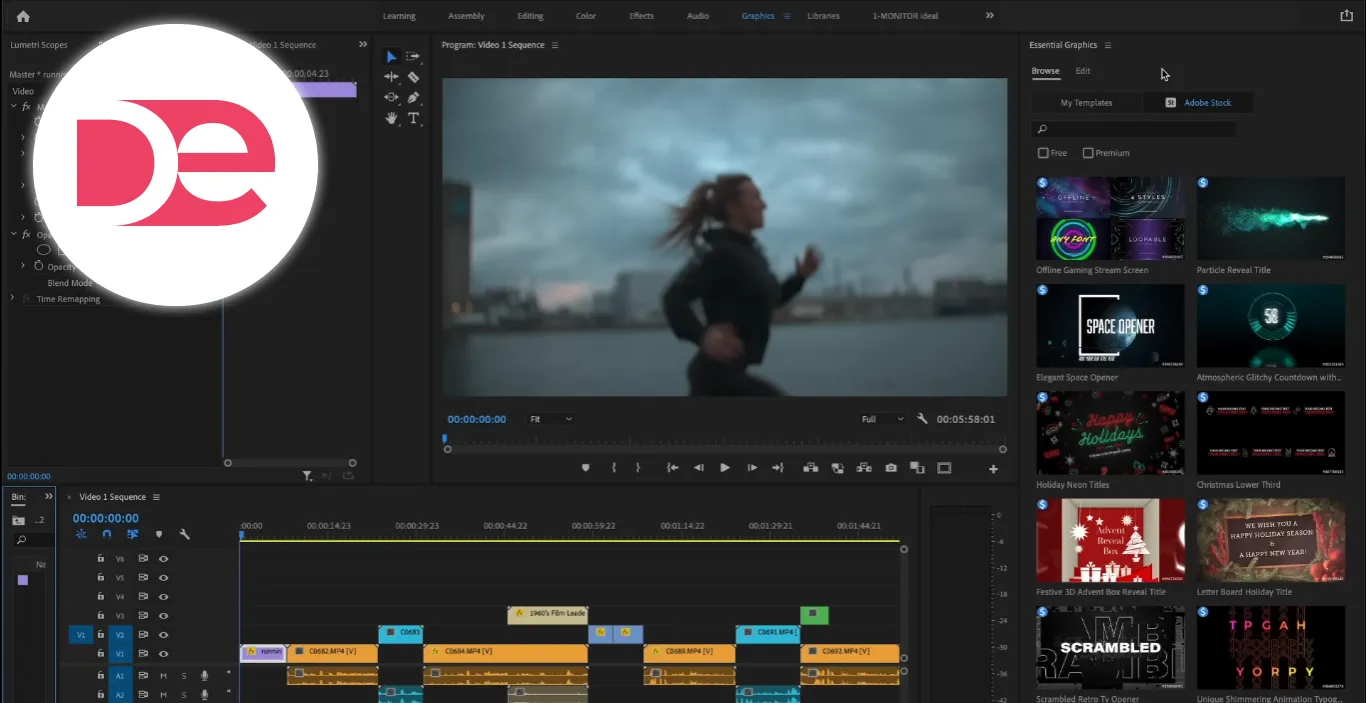
Task: Show workspace overflow chevrons
Action: [990, 16]
